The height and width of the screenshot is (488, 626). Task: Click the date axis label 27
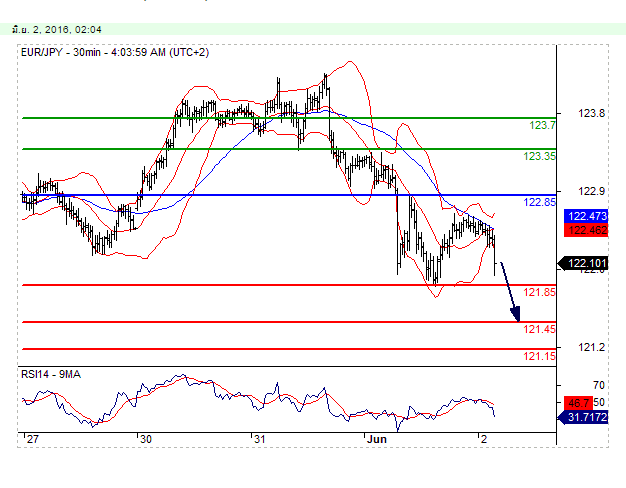32,439
